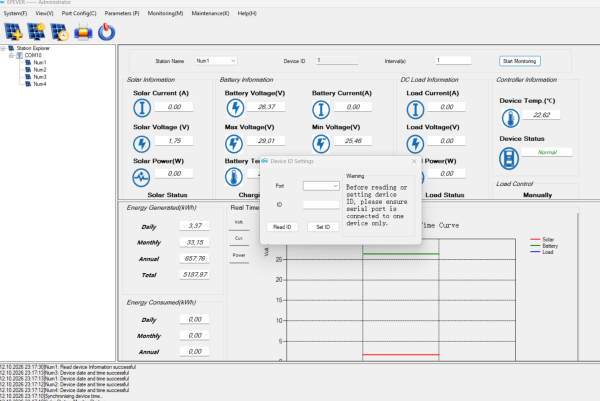Click the Battery legend entry
This screenshot has height=401, width=600.
click(x=544, y=246)
